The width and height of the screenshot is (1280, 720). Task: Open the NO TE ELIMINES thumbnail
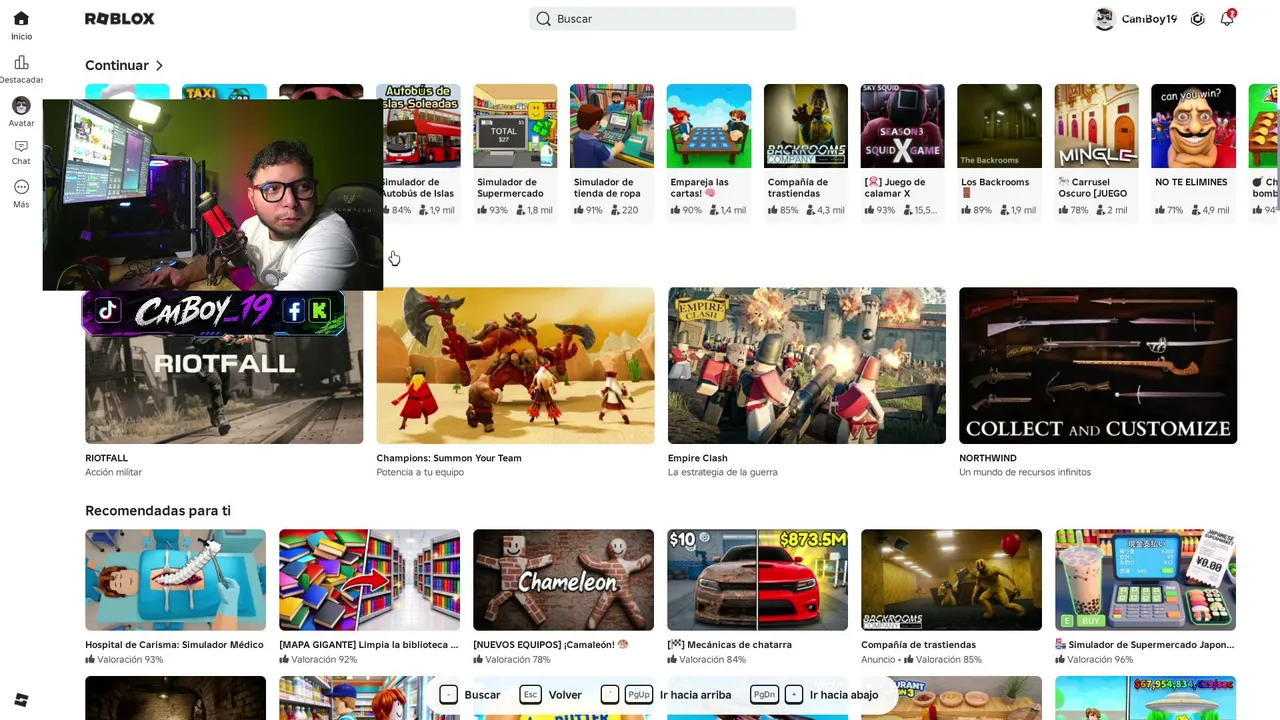tap(1193, 126)
